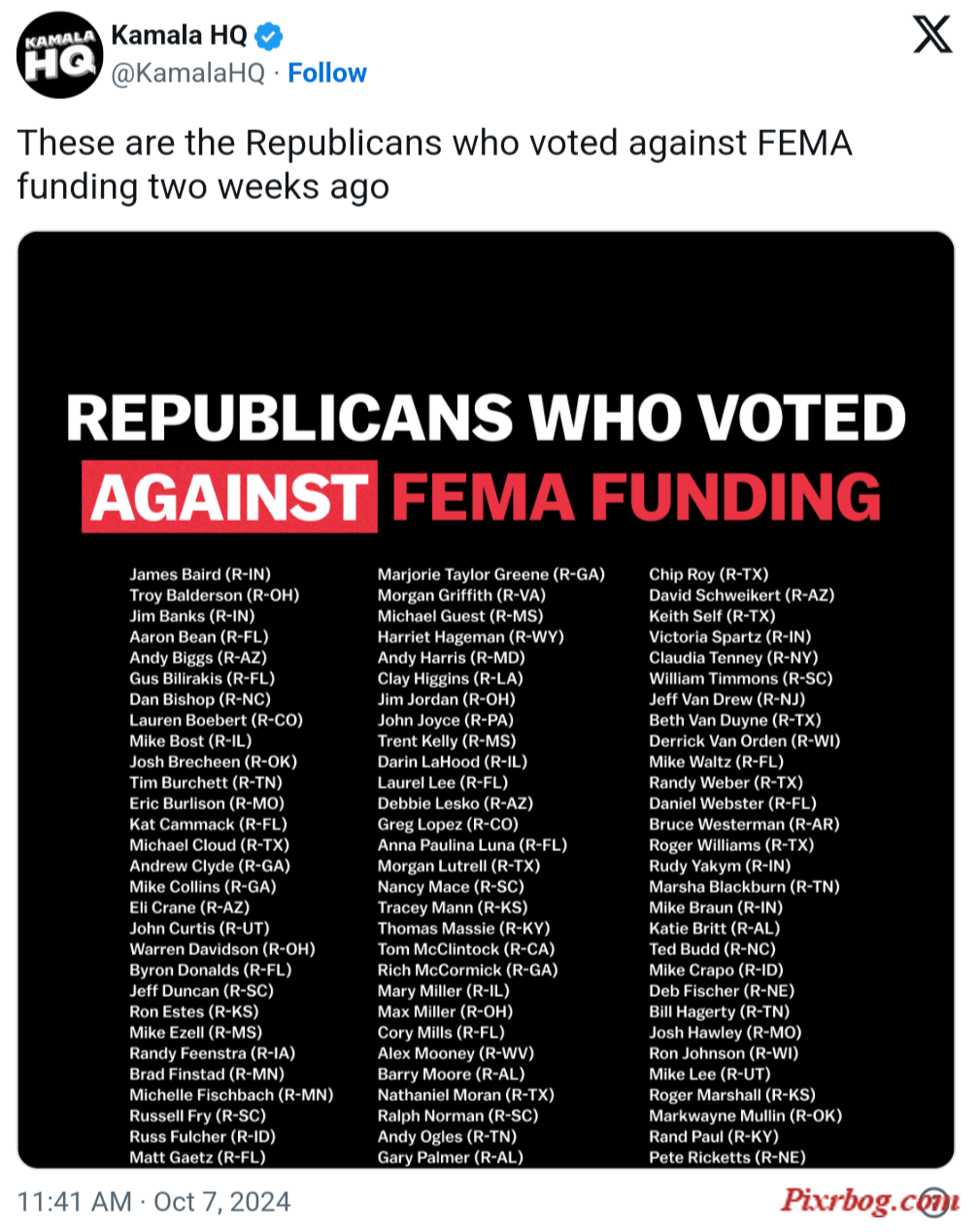Click the red AGAINST highlight box
The image size is (979, 1232).
pyautogui.click(x=230, y=496)
